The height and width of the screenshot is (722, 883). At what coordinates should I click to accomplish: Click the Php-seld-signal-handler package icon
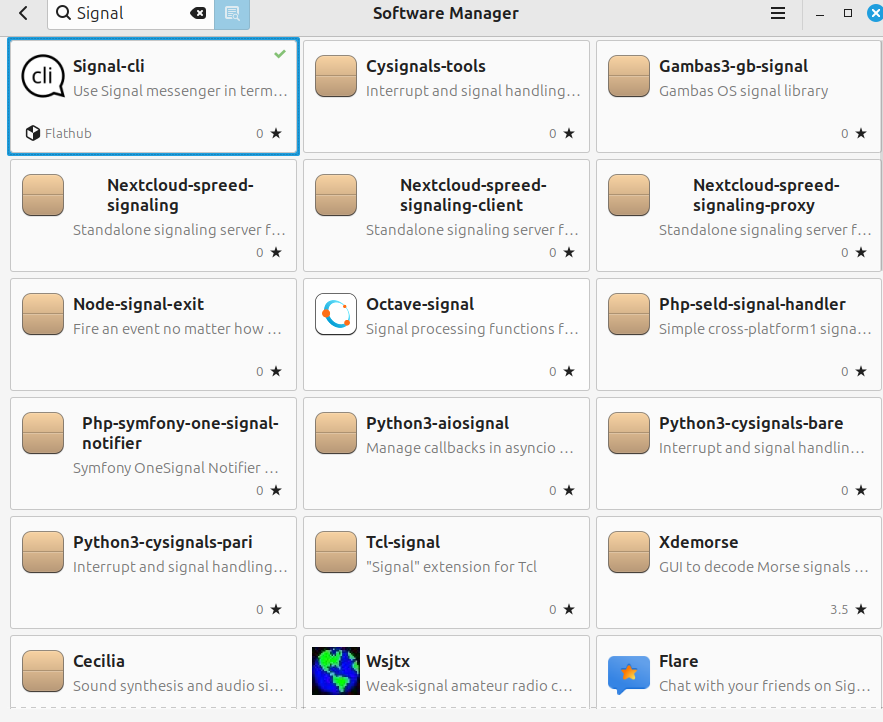click(629, 314)
